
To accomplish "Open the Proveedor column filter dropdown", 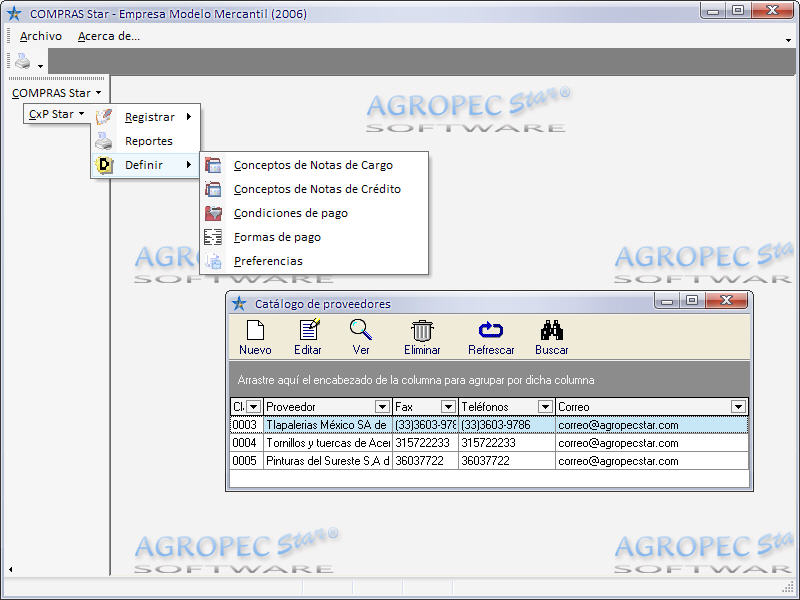I will (382, 407).
